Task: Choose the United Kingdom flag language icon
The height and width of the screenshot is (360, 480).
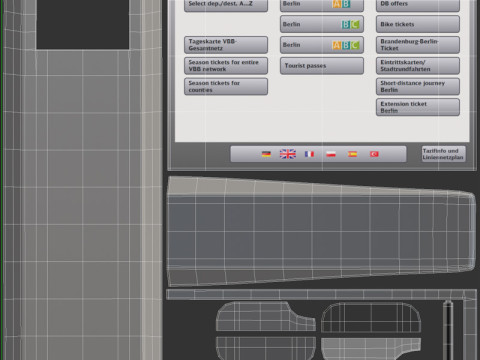Action: click(287, 154)
